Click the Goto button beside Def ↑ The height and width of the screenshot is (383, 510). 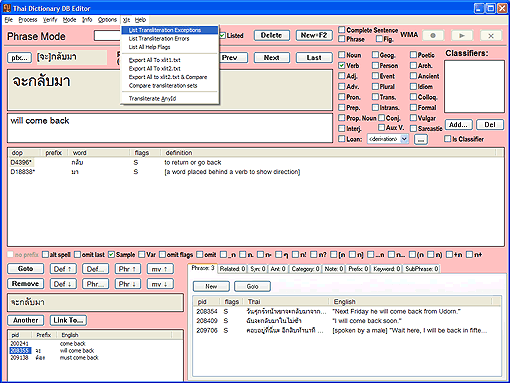[26, 269]
